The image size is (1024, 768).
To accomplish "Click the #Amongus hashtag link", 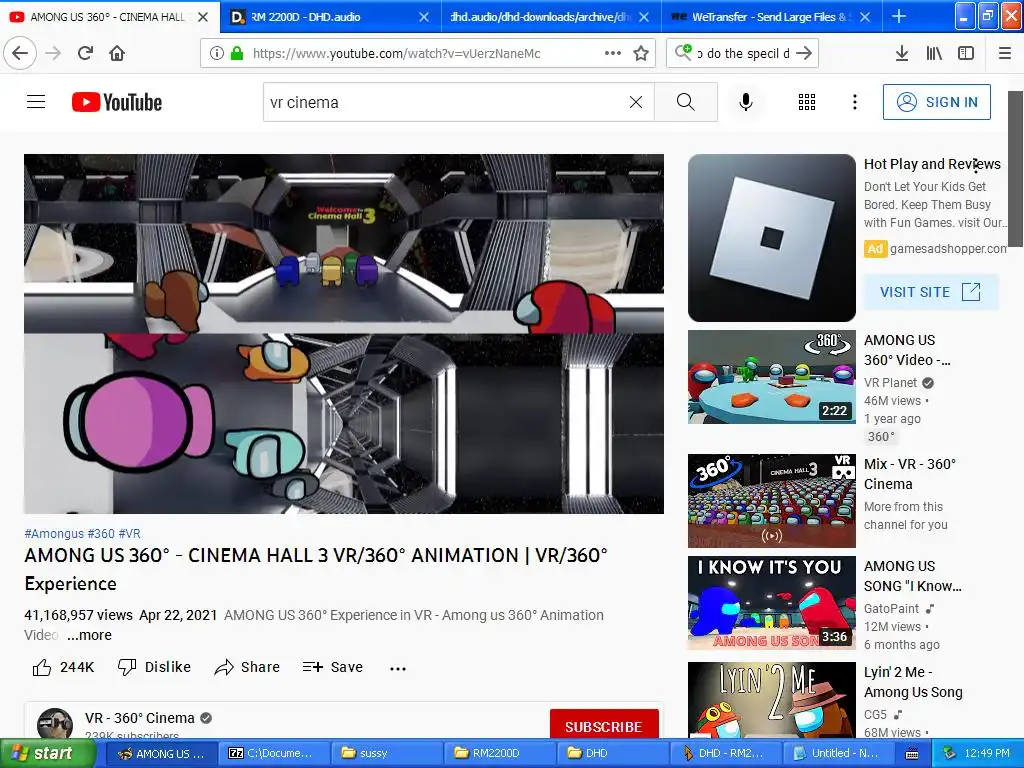I will coord(54,534).
